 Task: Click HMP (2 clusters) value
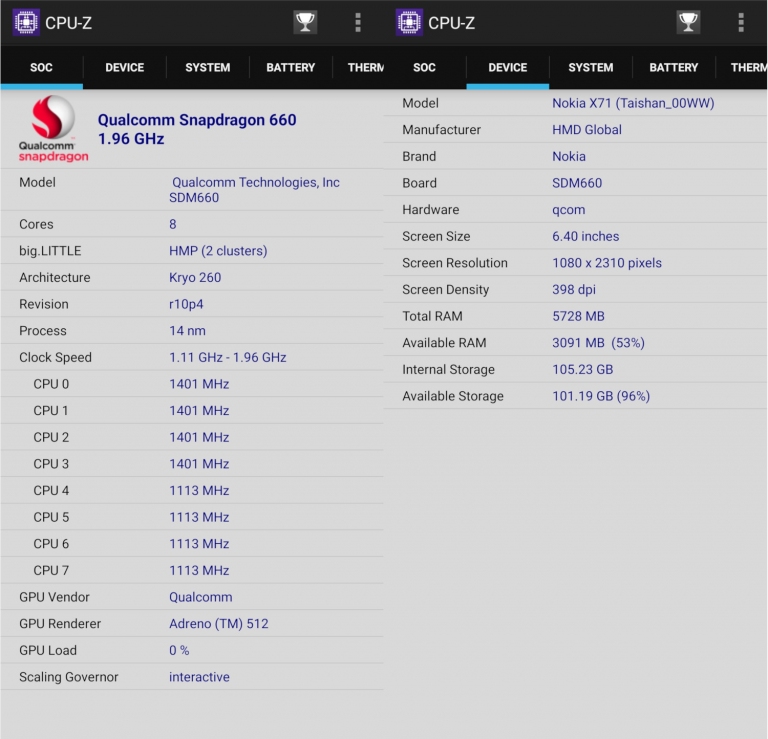218,251
